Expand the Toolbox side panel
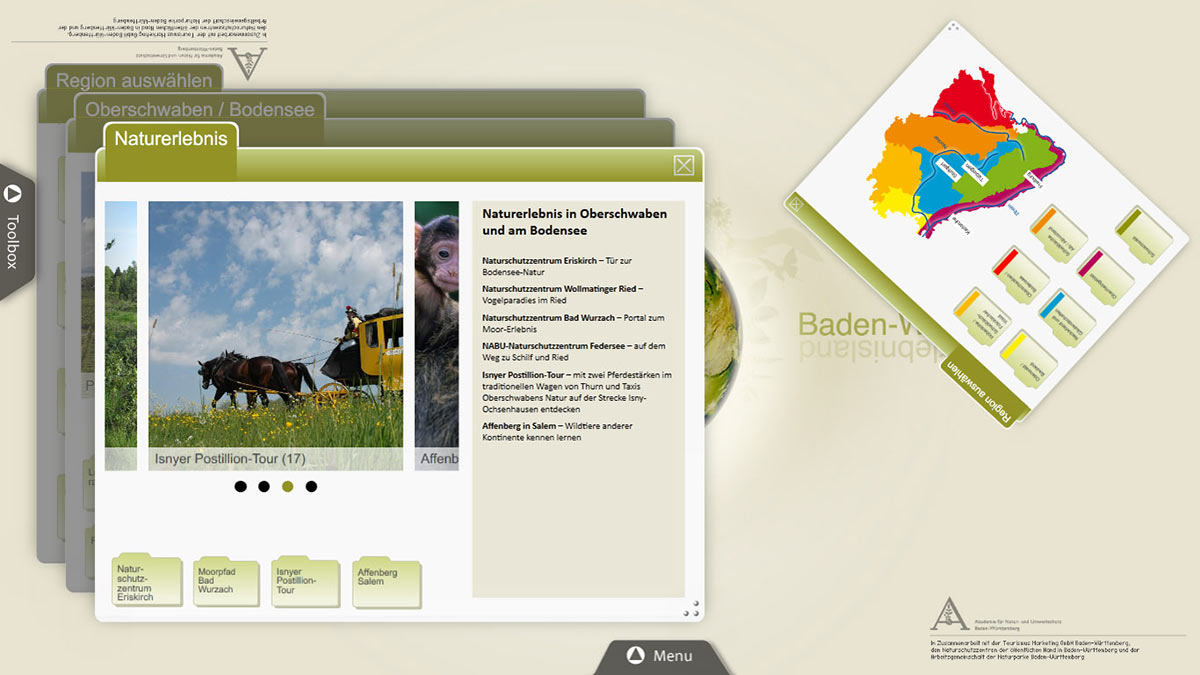The image size is (1200, 675). [14, 230]
